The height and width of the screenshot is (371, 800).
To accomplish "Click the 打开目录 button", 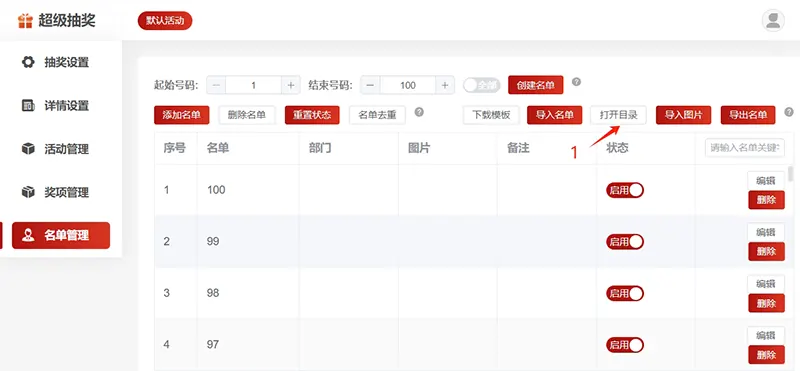I will (x=618, y=115).
